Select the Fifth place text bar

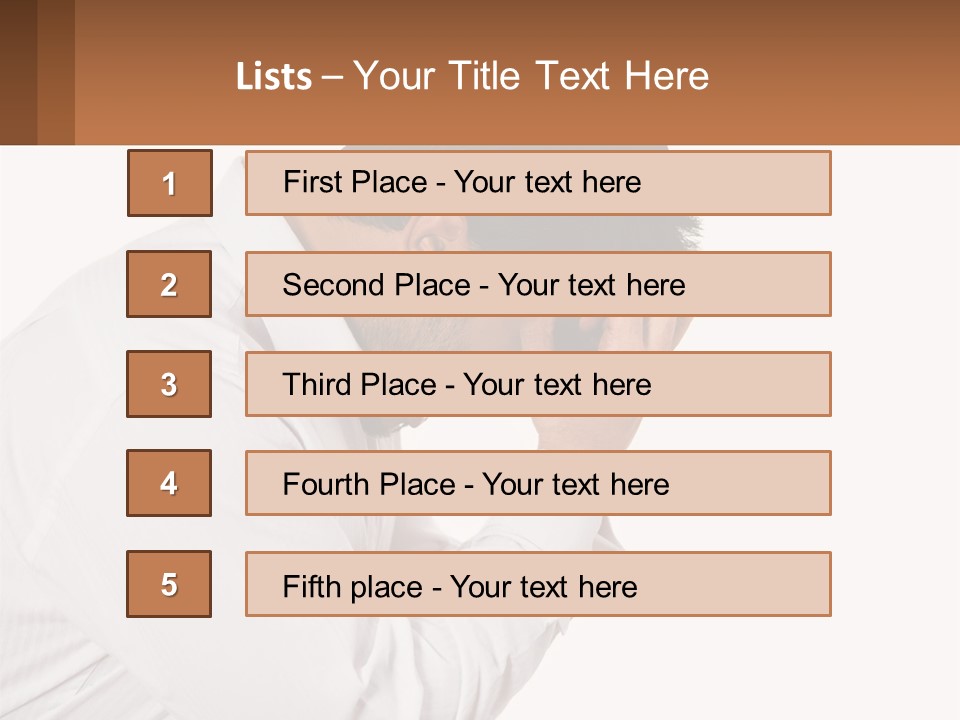pyautogui.click(x=538, y=584)
